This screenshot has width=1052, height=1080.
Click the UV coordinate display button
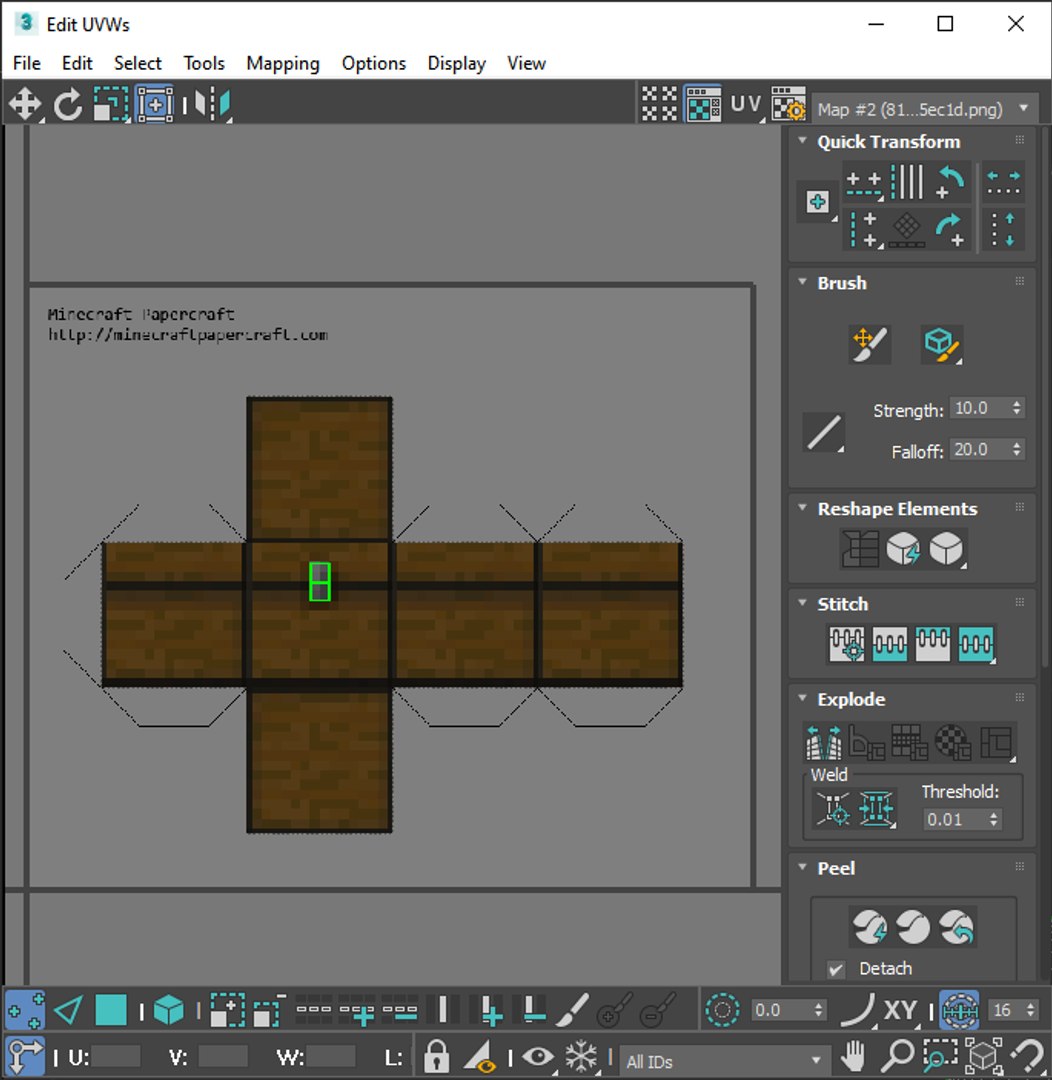click(x=746, y=104)
